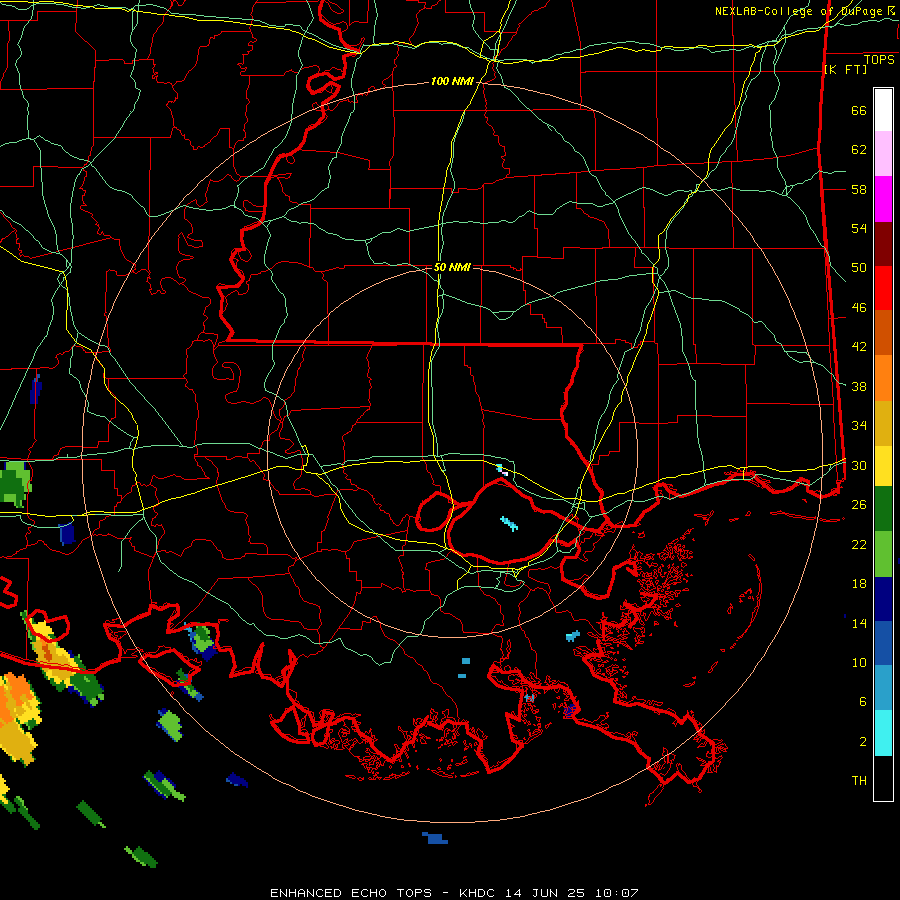Image resolution: width=900 pixels, height=900 pixels.
Task: Click the TOPS legend title
Action: click(x=879, y=60)
